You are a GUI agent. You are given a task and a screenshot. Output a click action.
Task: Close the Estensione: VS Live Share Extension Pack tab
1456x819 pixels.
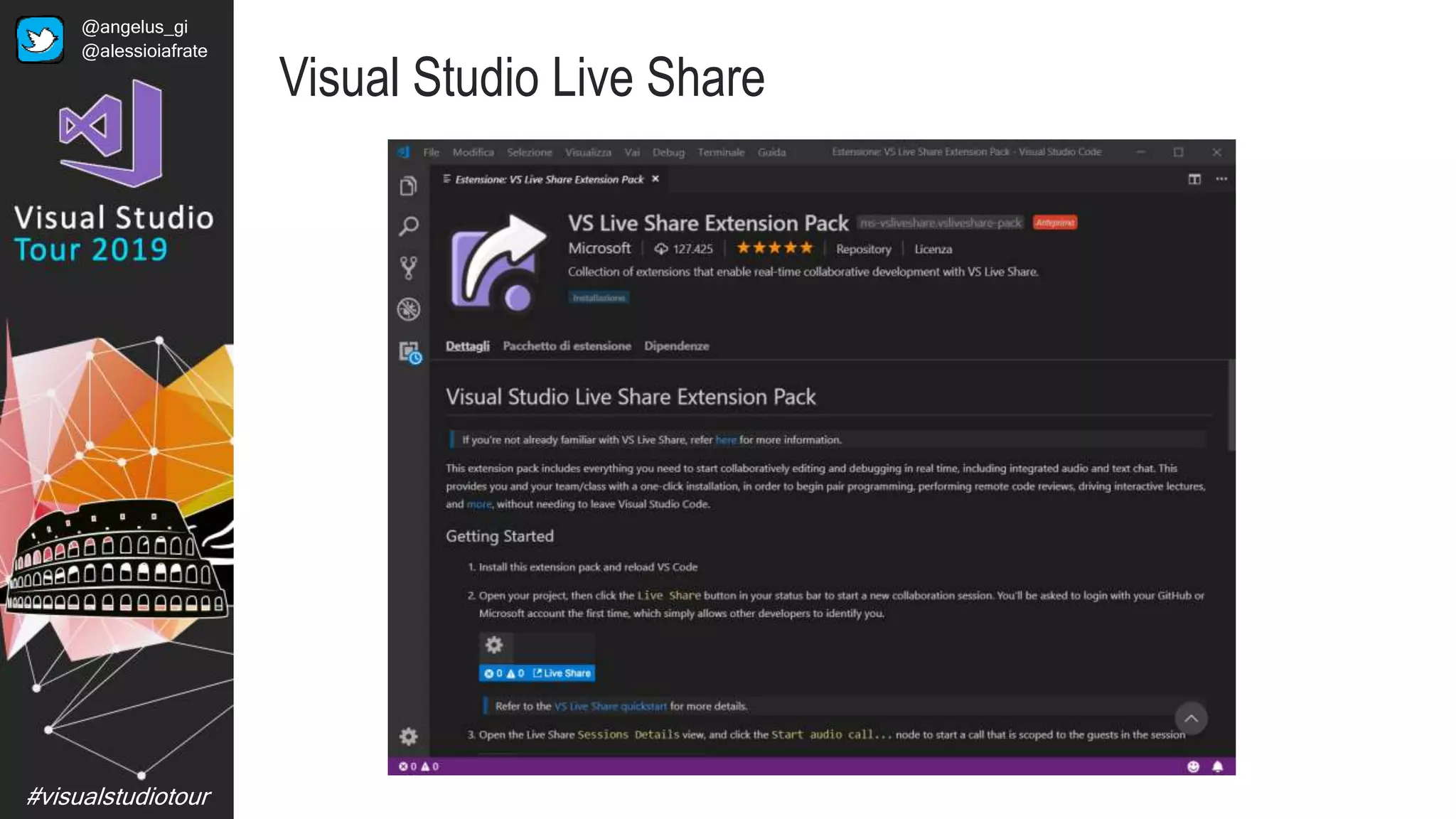pyautogui.click(x=655, y=179)
